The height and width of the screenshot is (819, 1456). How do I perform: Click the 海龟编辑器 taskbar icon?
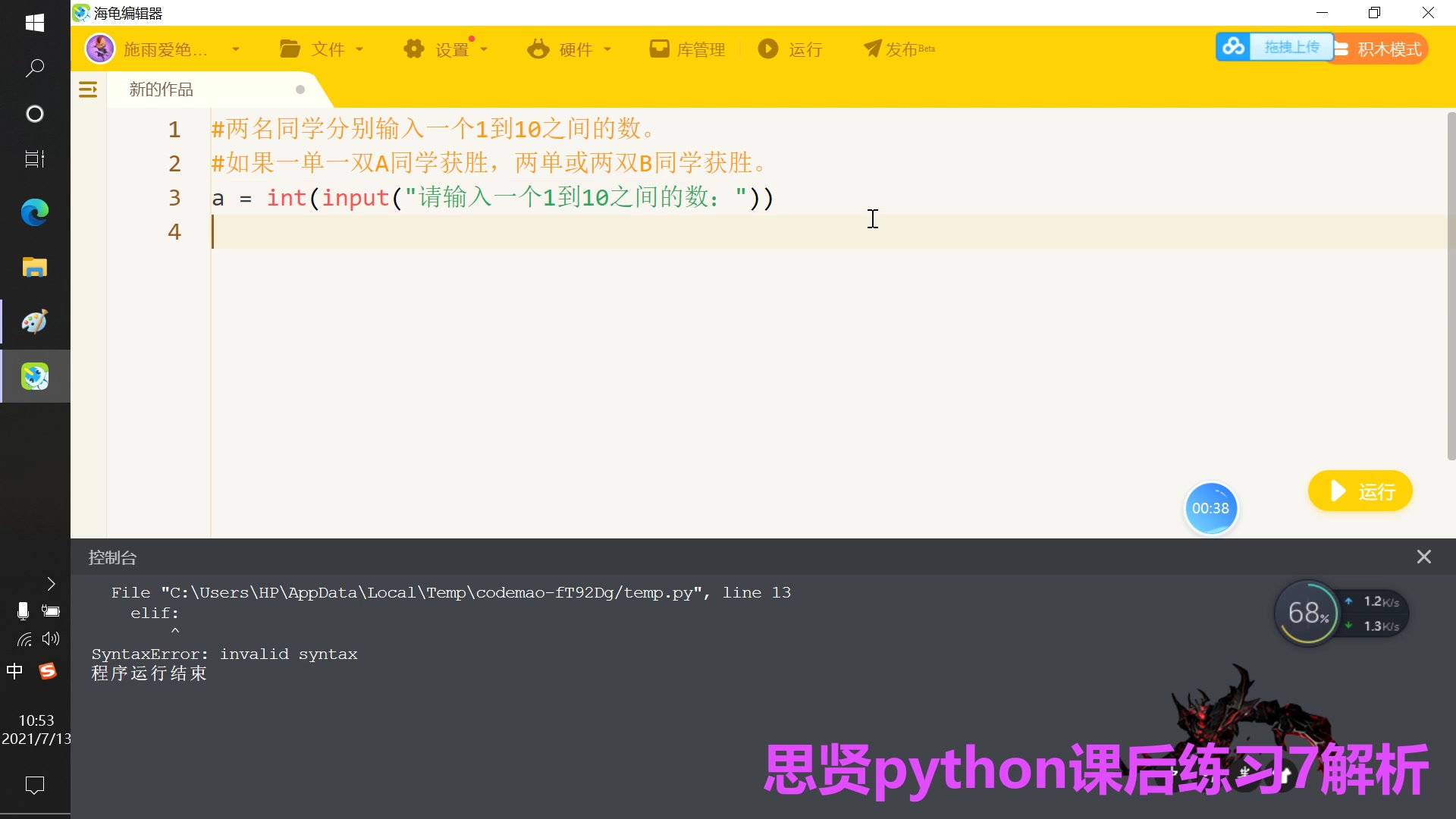(x=35, y=376)
